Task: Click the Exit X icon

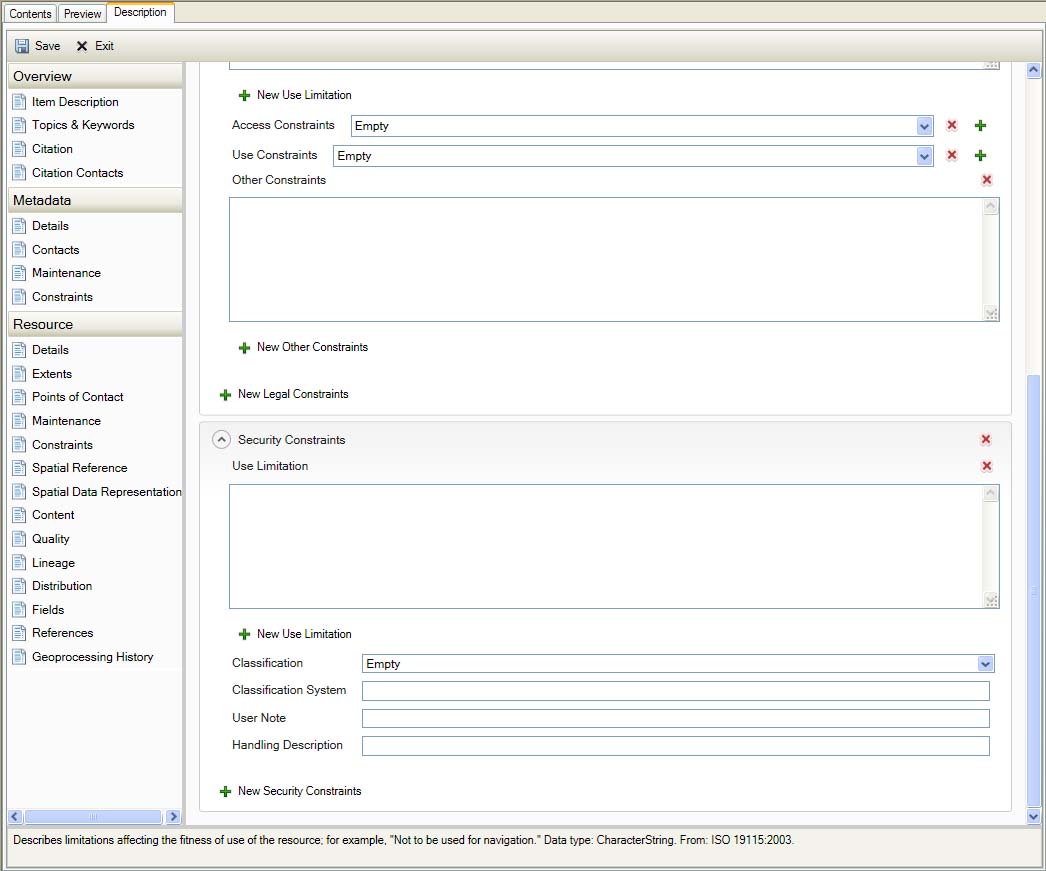Action: pos(82,46)
